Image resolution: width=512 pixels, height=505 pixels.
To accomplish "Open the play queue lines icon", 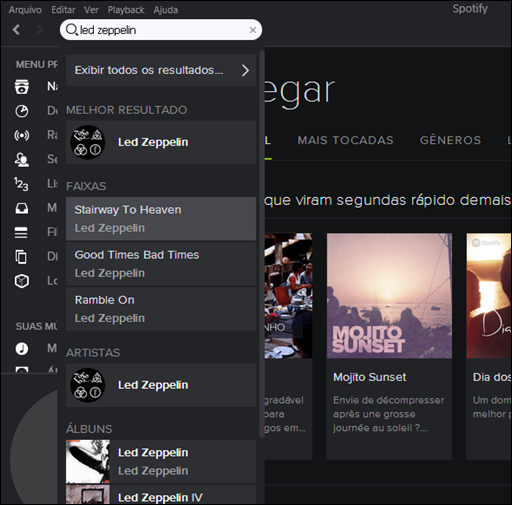I will coord(21,232).
